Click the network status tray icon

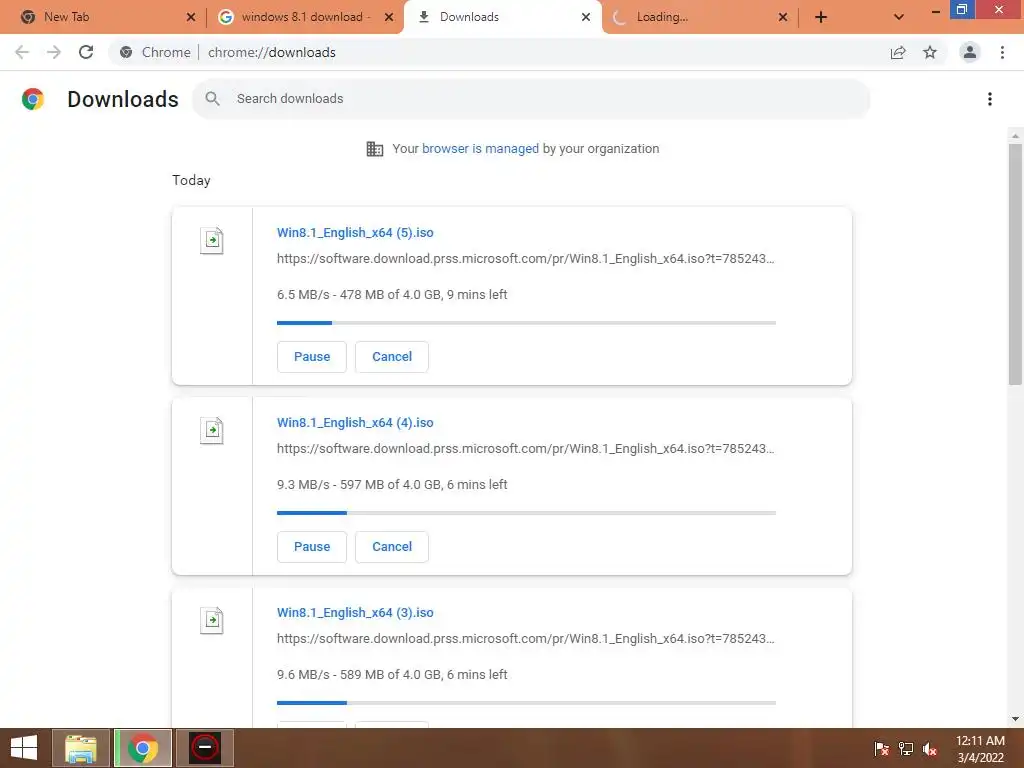point(906,749)
